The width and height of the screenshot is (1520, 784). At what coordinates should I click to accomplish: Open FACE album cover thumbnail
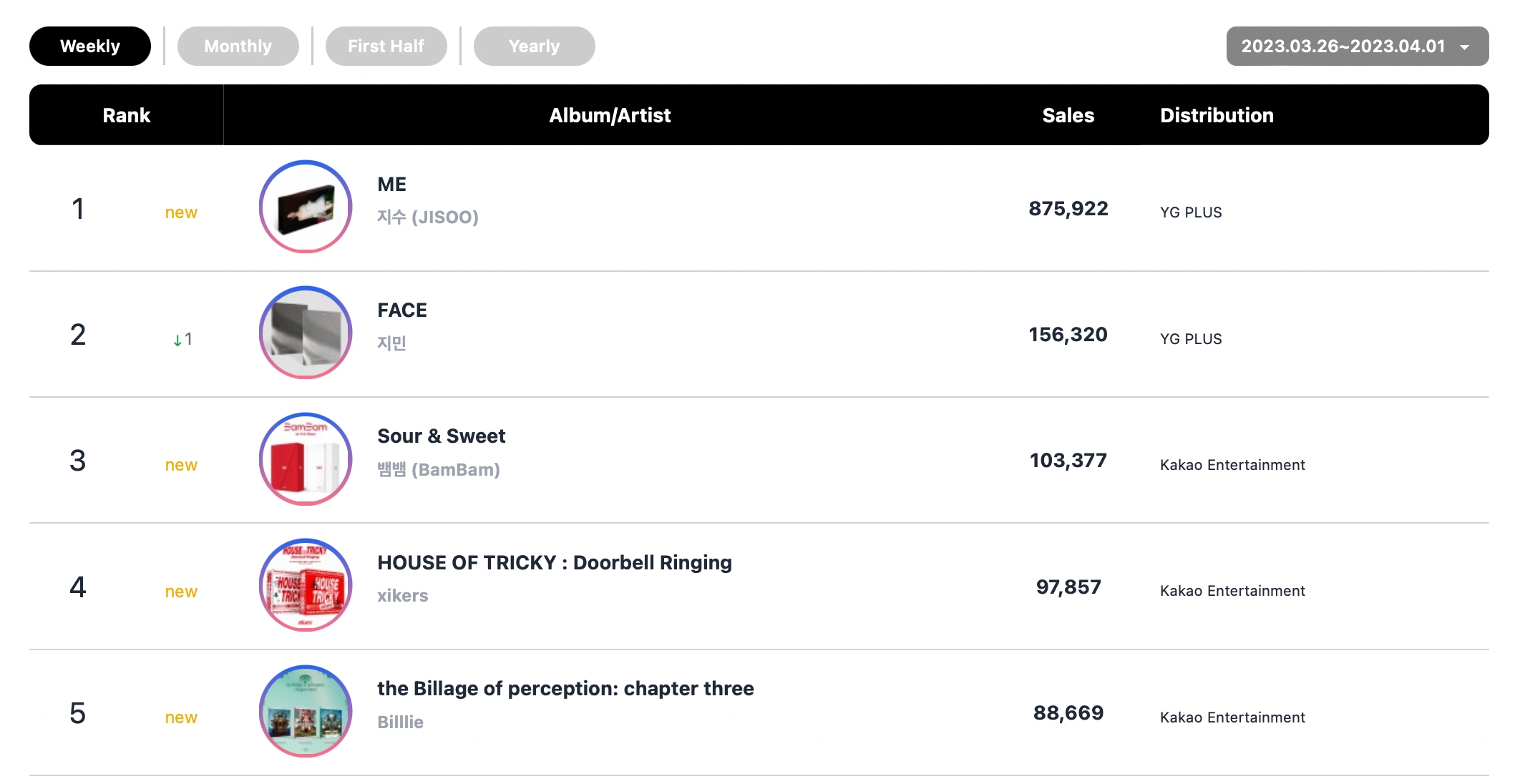point(306,333)
